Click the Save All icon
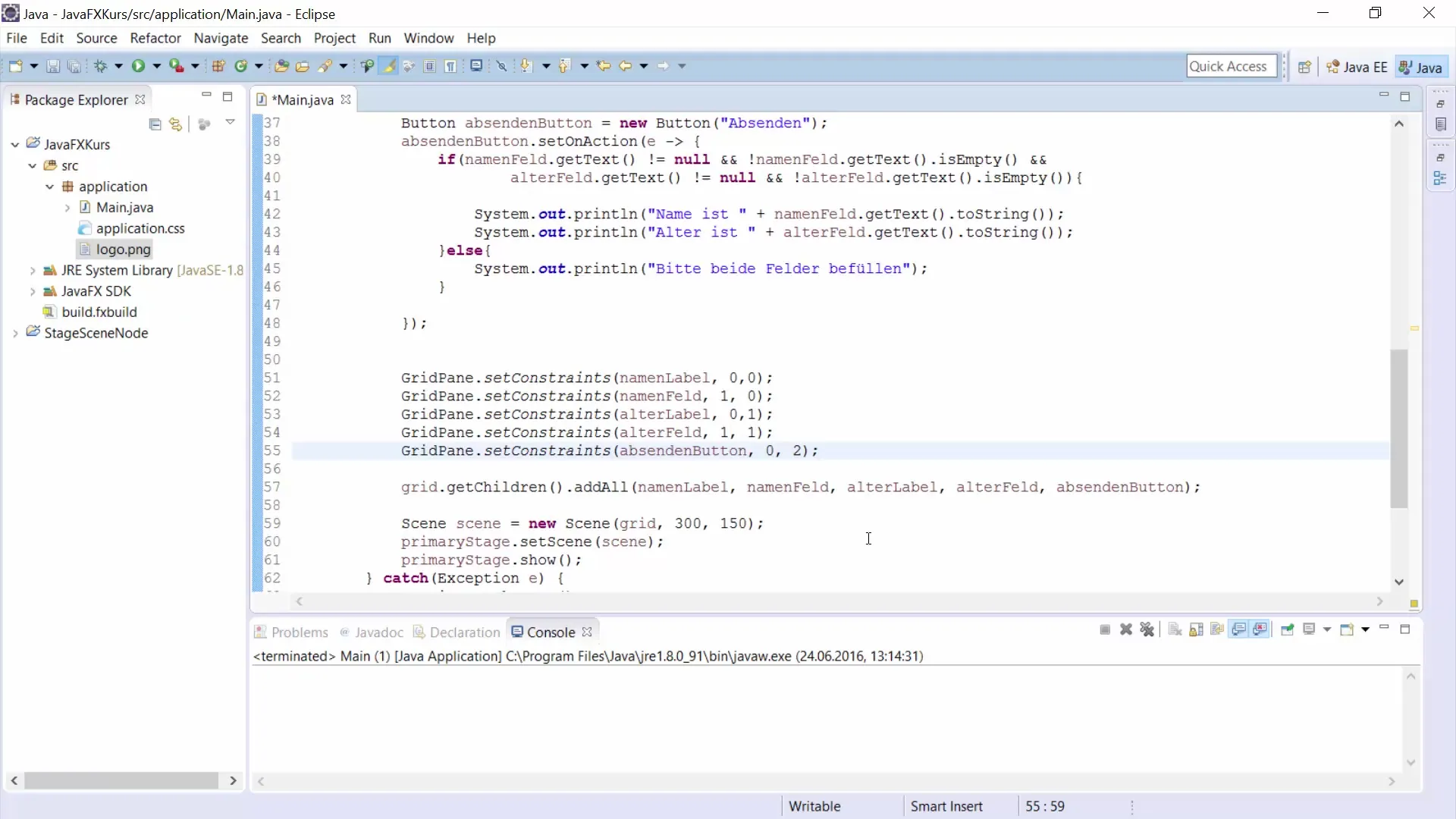1456x819 pixels. [x=74, y=66]
